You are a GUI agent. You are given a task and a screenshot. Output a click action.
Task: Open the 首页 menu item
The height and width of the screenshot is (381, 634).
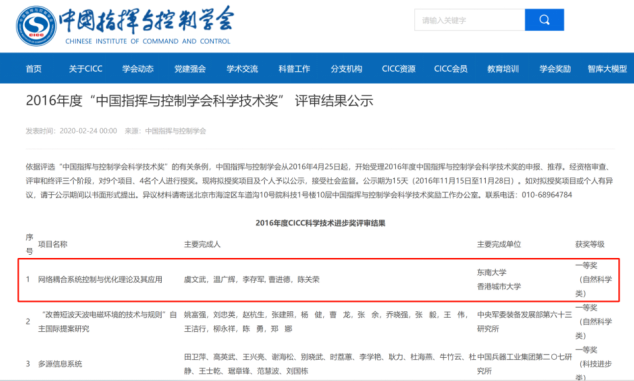pyautogui.click(x=34, y=69)
